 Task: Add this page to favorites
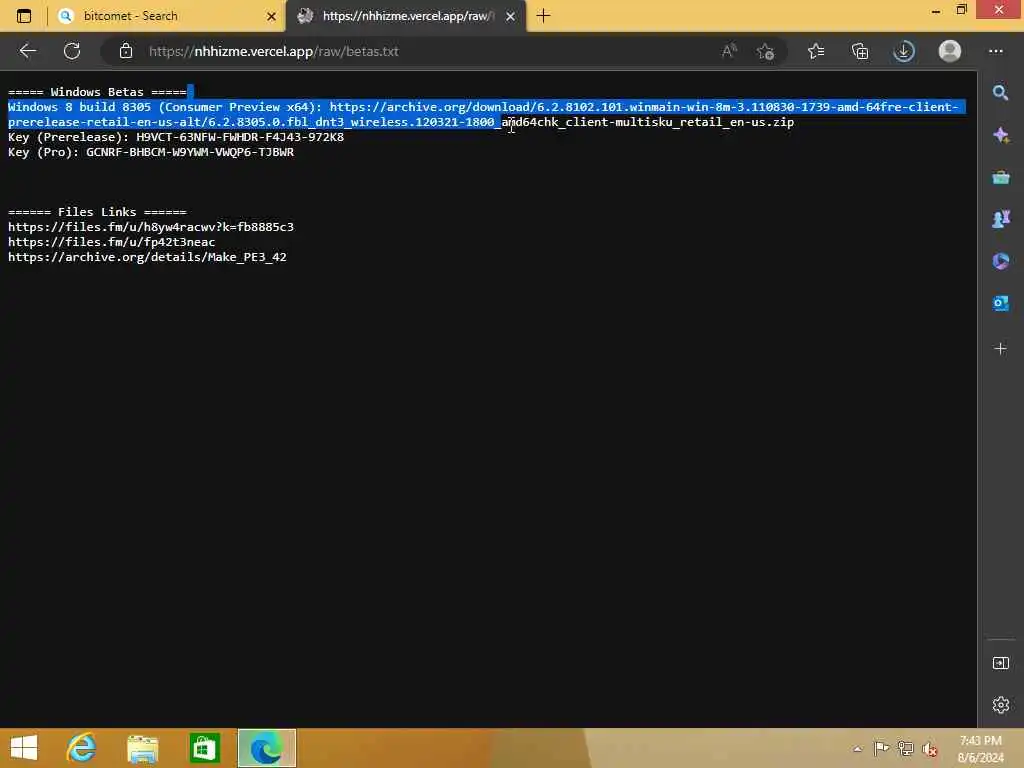765,51
